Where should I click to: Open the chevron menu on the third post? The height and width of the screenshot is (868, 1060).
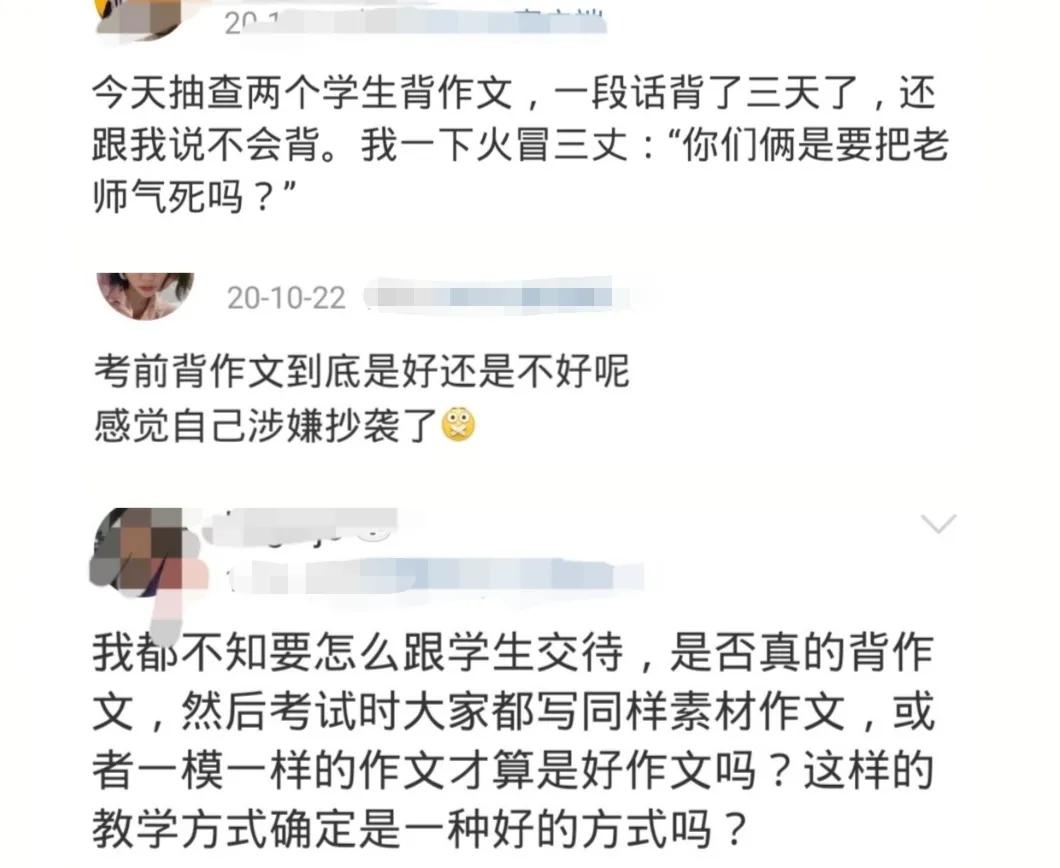point(938,523)
